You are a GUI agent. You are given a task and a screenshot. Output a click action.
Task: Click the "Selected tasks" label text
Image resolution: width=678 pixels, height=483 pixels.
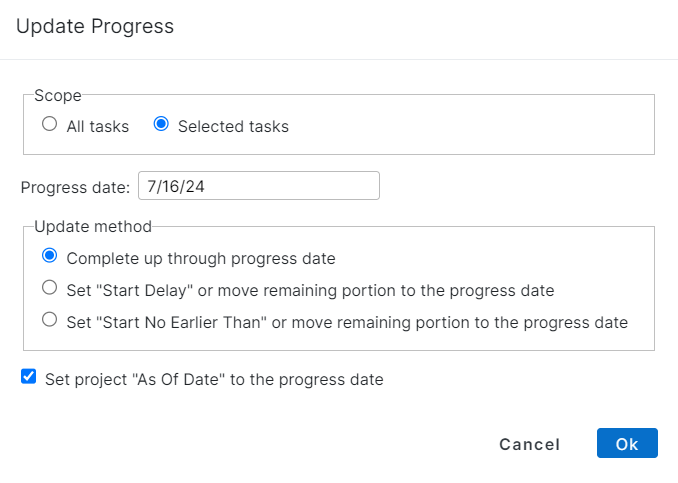coord(233,127)
